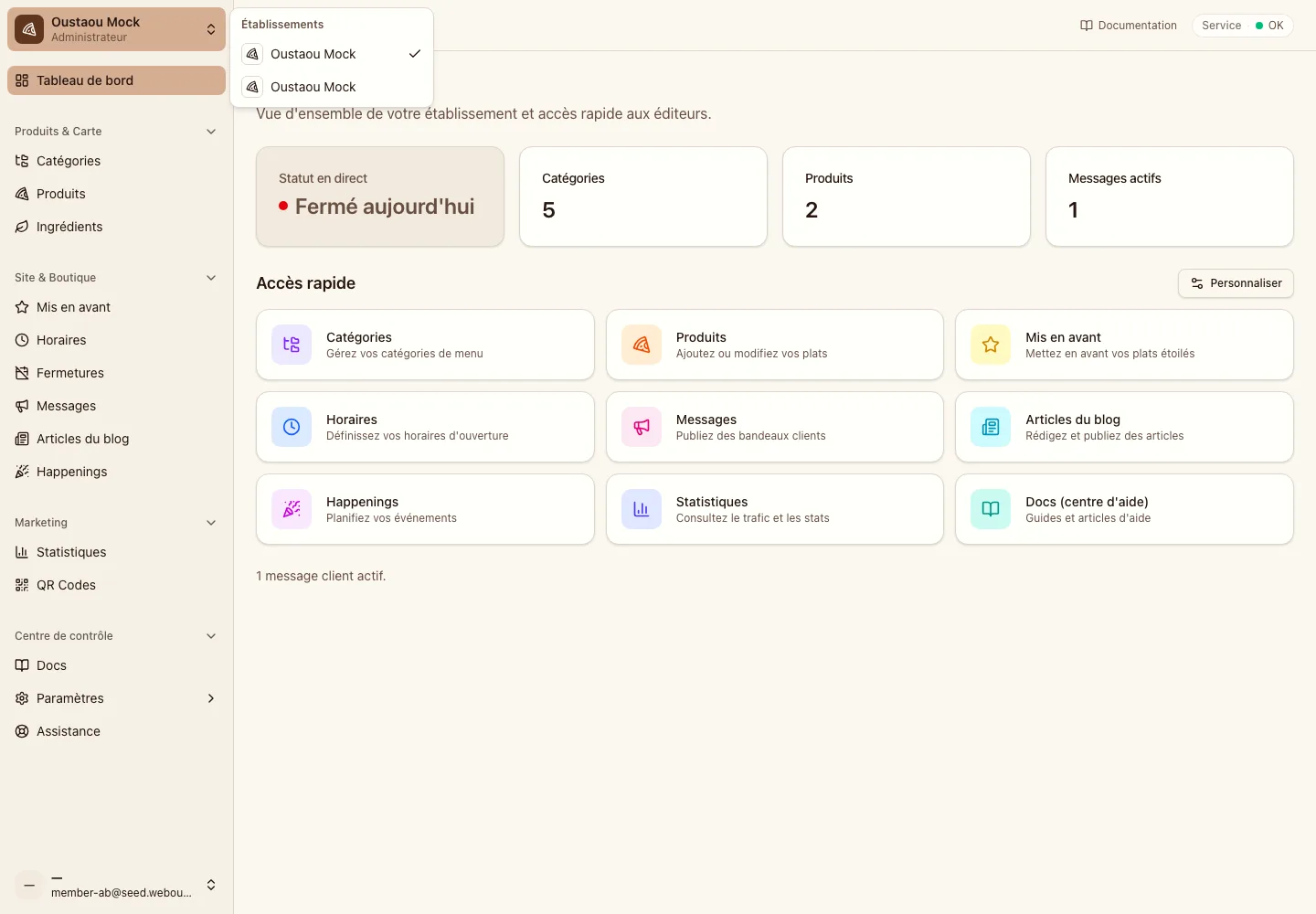Select the unchecked second Oustaou Mock establishment
The image size is (1316, 914).
(332, 87)
